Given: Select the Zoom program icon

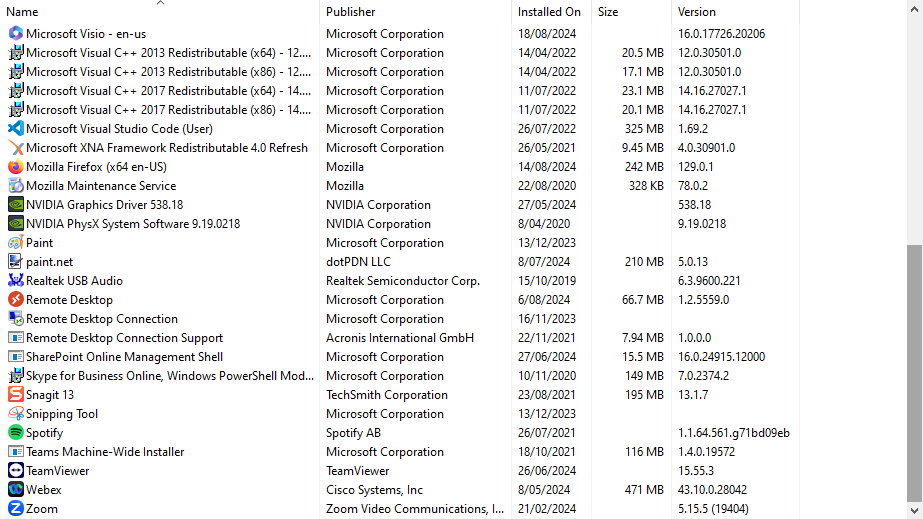Looking at the screenshot, I should point(15,509).
